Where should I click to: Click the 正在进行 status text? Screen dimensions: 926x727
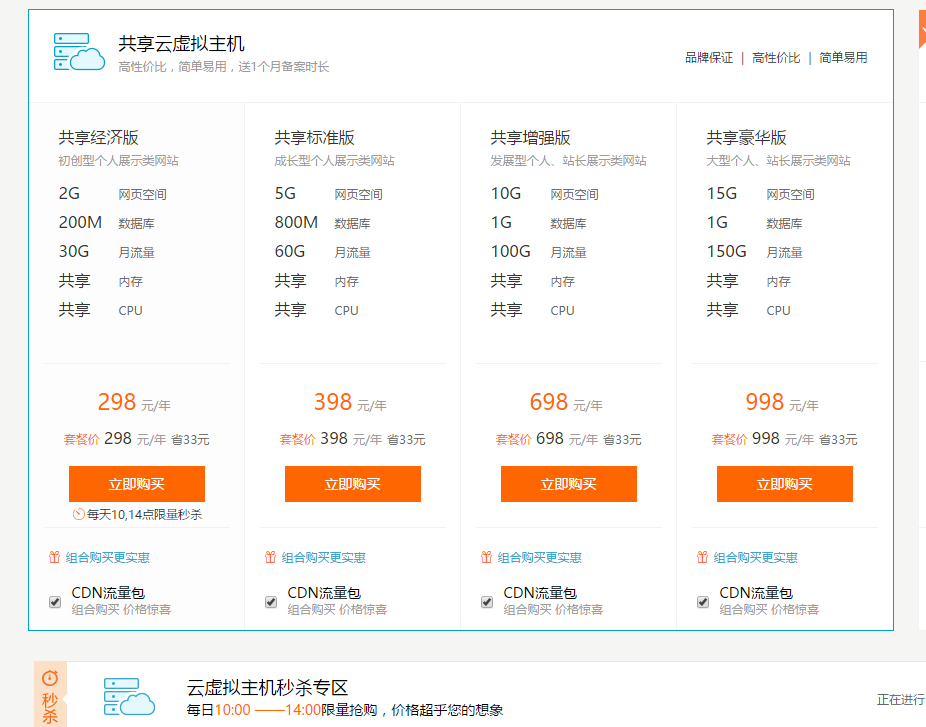[x=901, y=700]
